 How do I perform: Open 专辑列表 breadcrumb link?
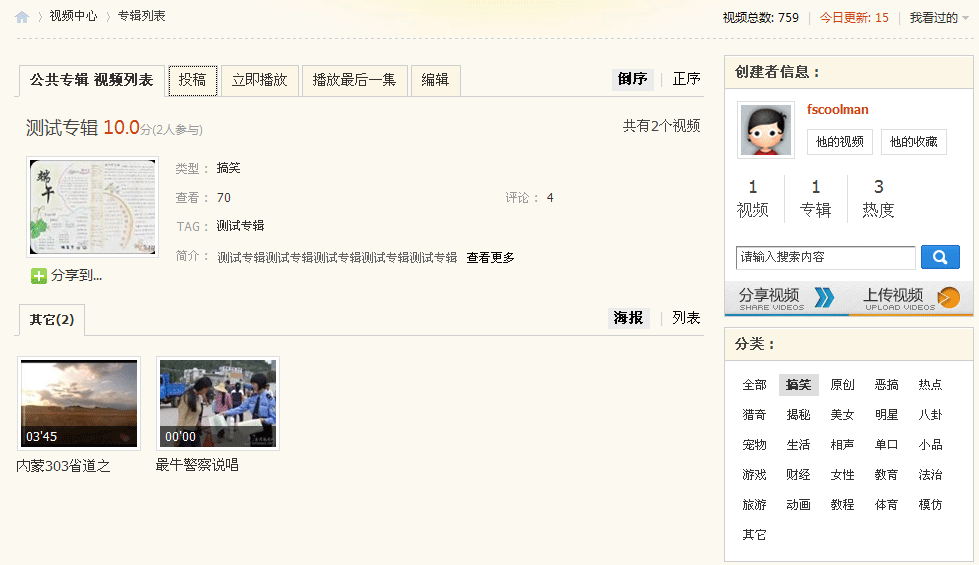point(142,16)
